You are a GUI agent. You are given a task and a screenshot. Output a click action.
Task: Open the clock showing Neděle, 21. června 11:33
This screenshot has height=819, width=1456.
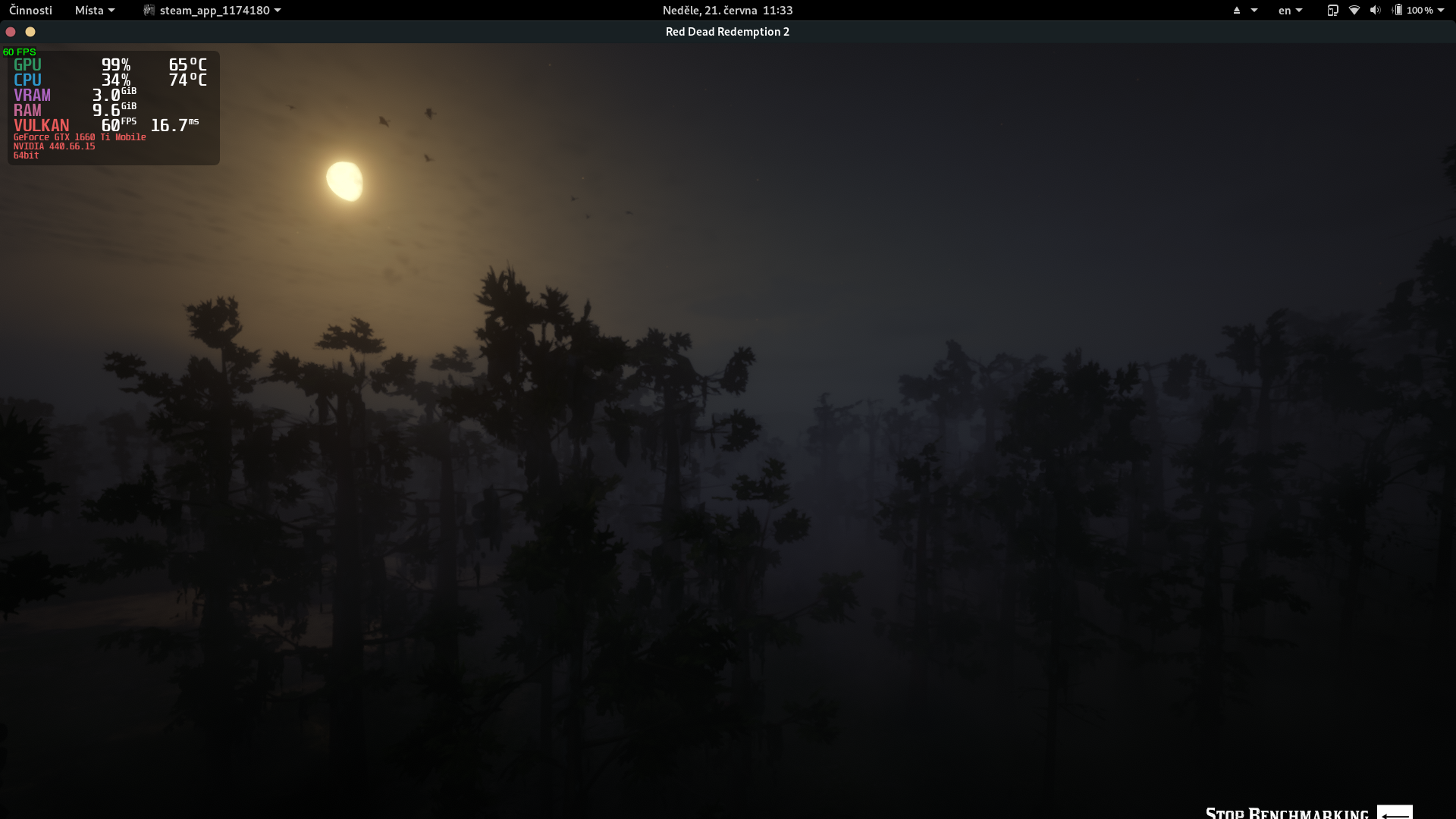click(x=727, y=11)
